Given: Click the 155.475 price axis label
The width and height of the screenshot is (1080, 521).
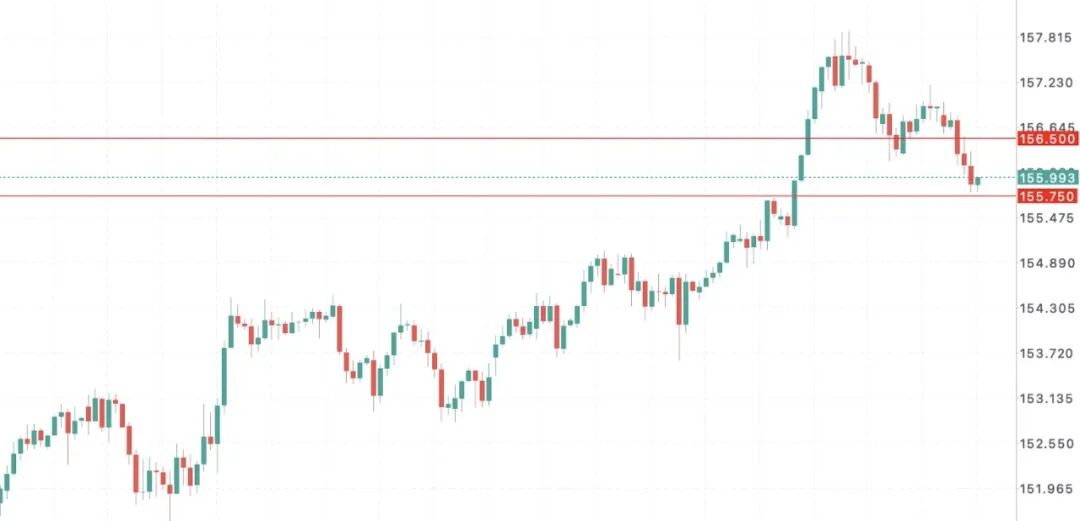Looking at the screenshot, I should click(1045, 218).
